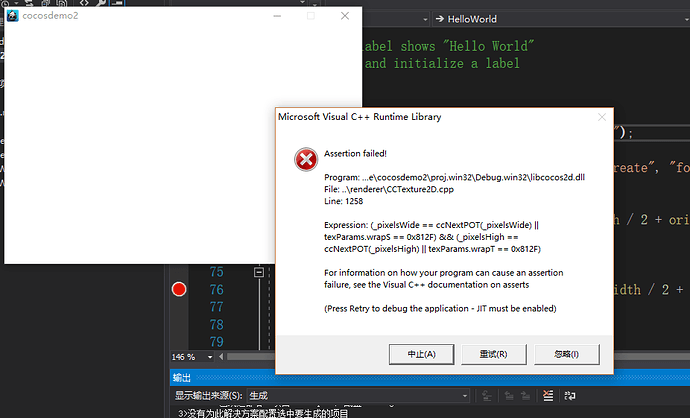Click the 'File: ..\renderer\CCTexture2D.cpp' text
The image size is (690, 418).
(x=389, y=189)
